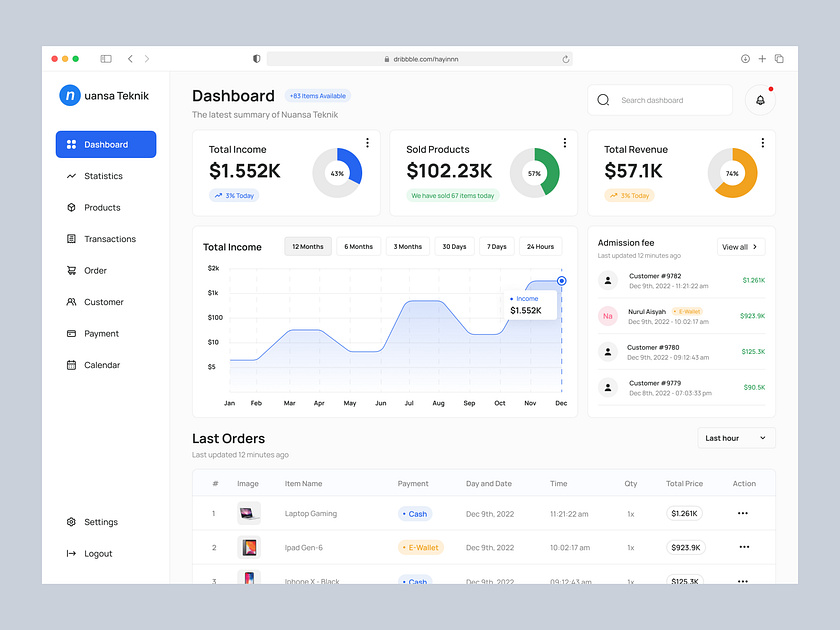The image size is (840, 630).
Task: Select the 24 Hours time filter
Action: 540,246
